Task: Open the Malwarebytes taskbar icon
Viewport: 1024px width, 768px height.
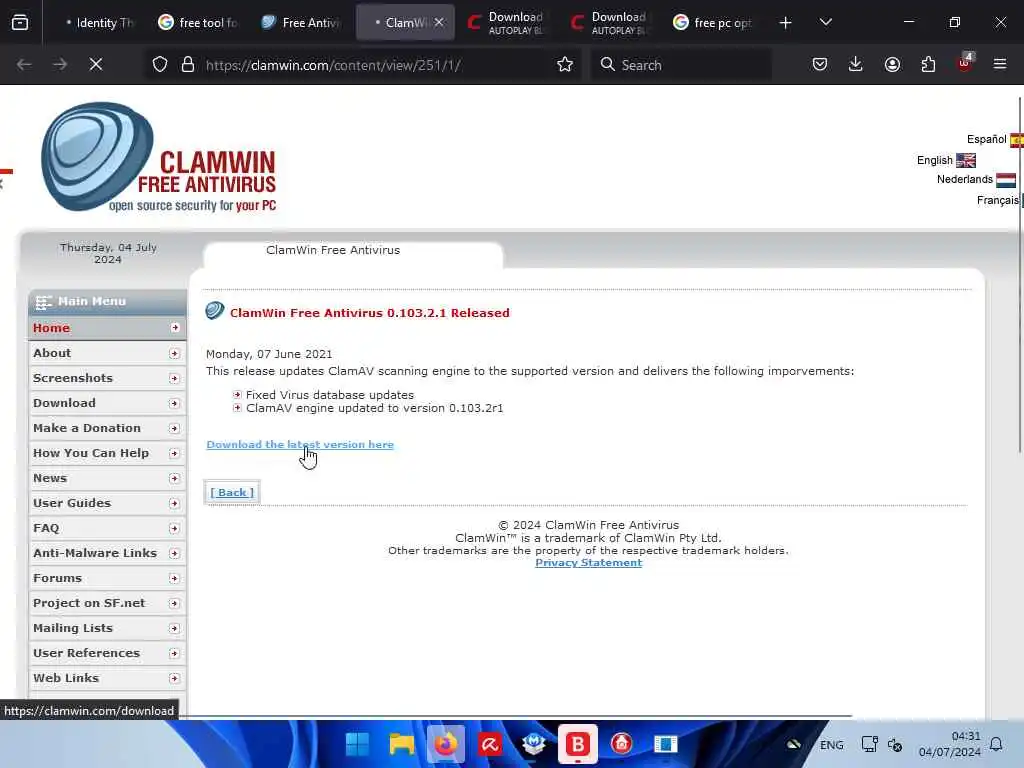Action: pos(534,744)
